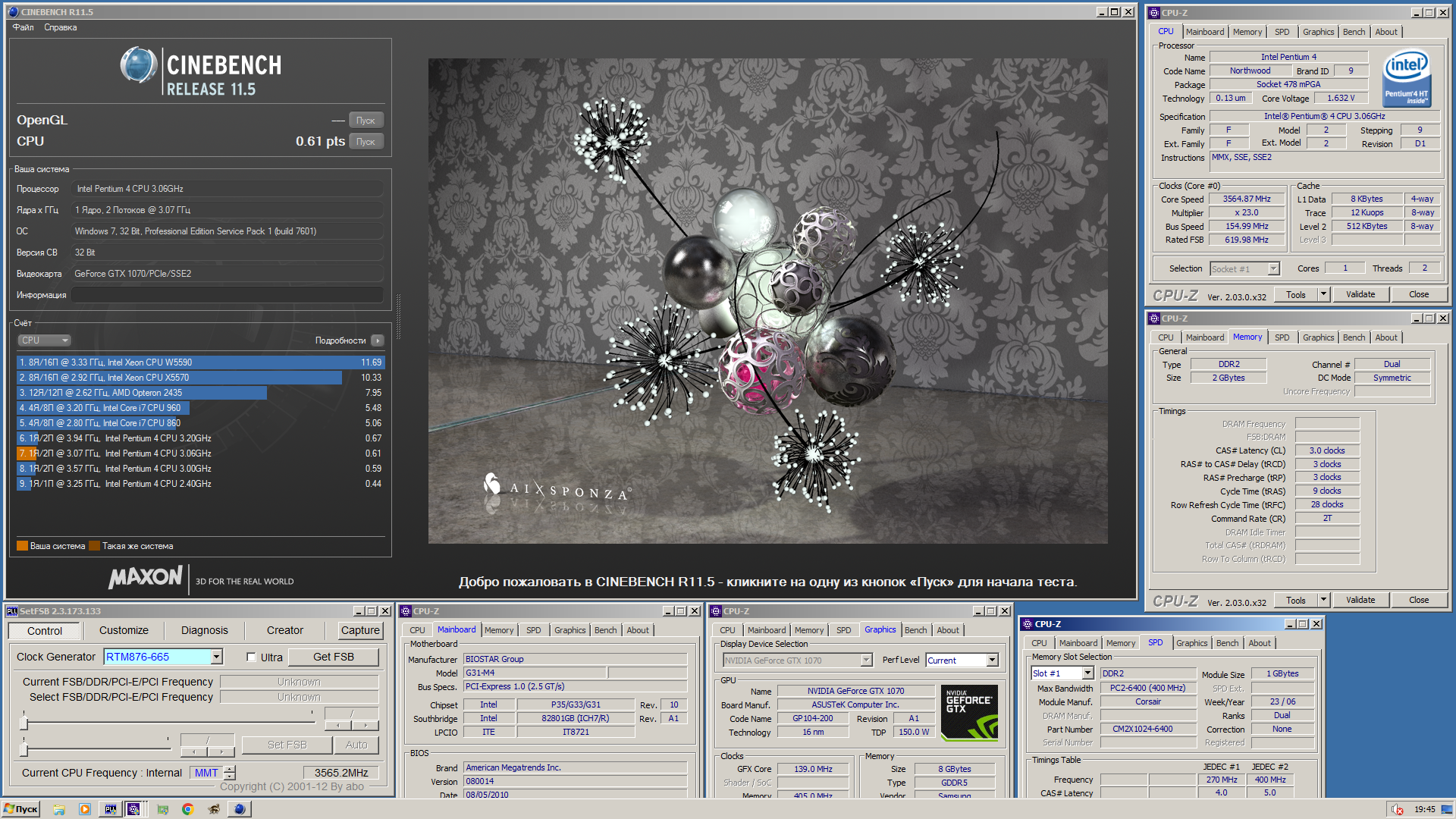Click the muted volume tray icon
The width and height of the screenshot is (1456, 819).
tap(1398, 809)
